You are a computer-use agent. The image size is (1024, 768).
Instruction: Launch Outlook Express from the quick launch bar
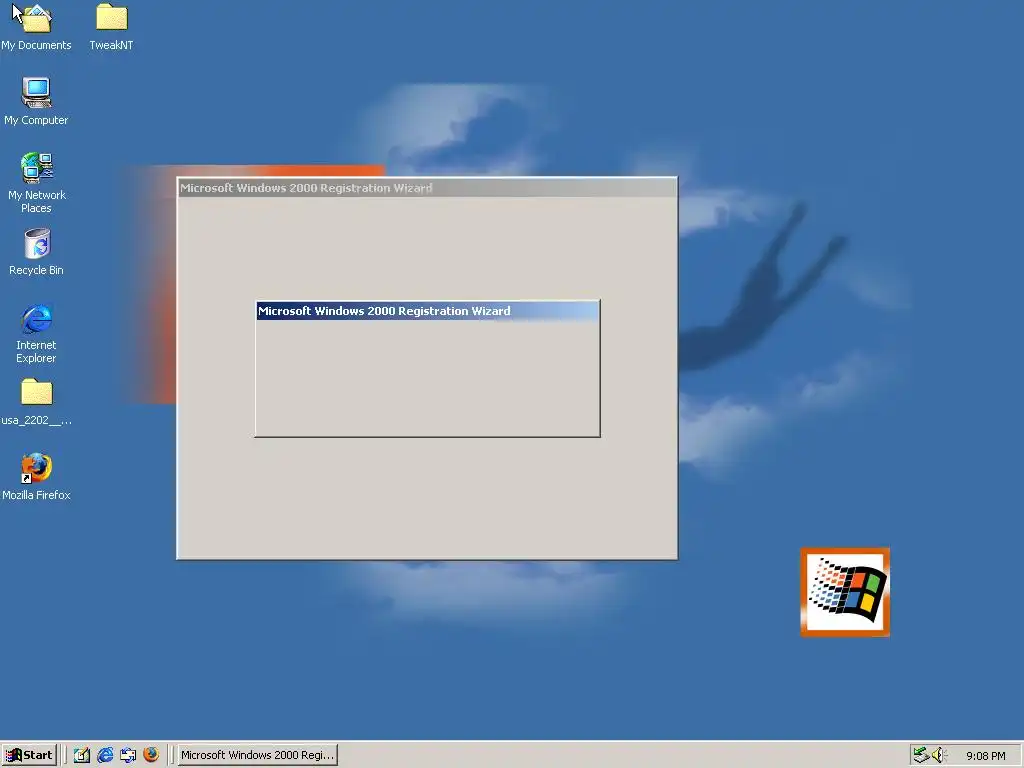[x=128, y=755]
